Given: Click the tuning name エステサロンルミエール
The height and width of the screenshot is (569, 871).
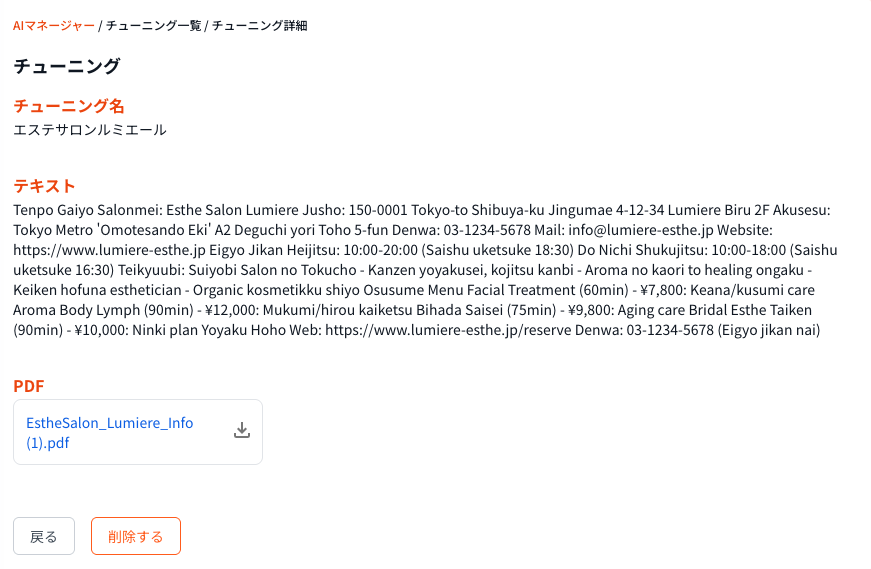Looking at the screenshot, I should click(x=90, y=130).
